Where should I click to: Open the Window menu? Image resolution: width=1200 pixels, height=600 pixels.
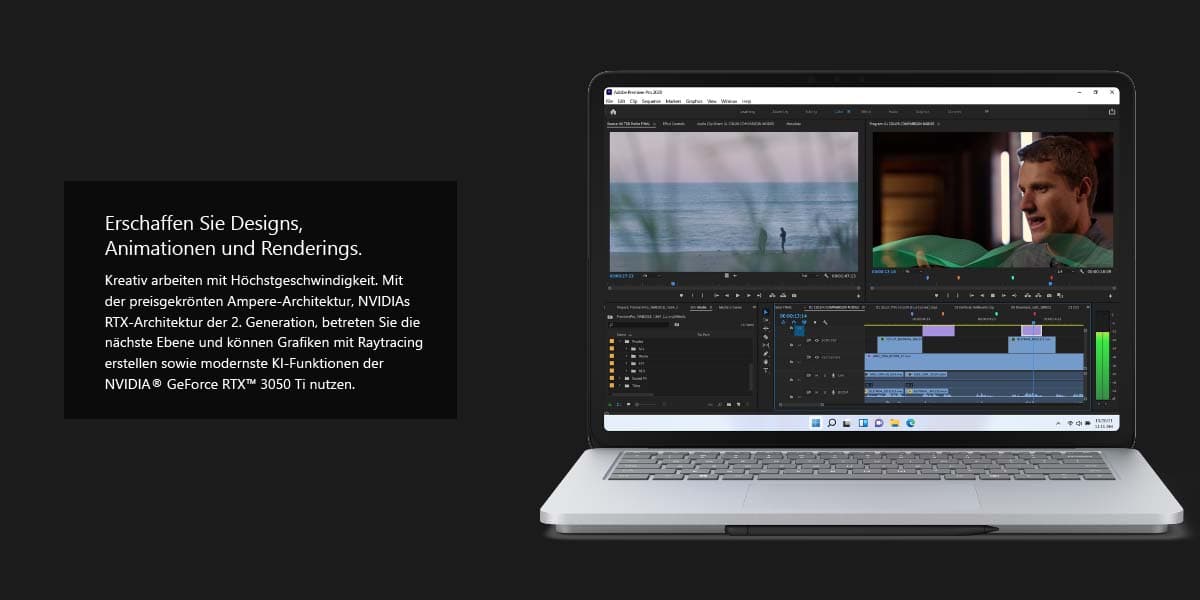click(729, 101)
